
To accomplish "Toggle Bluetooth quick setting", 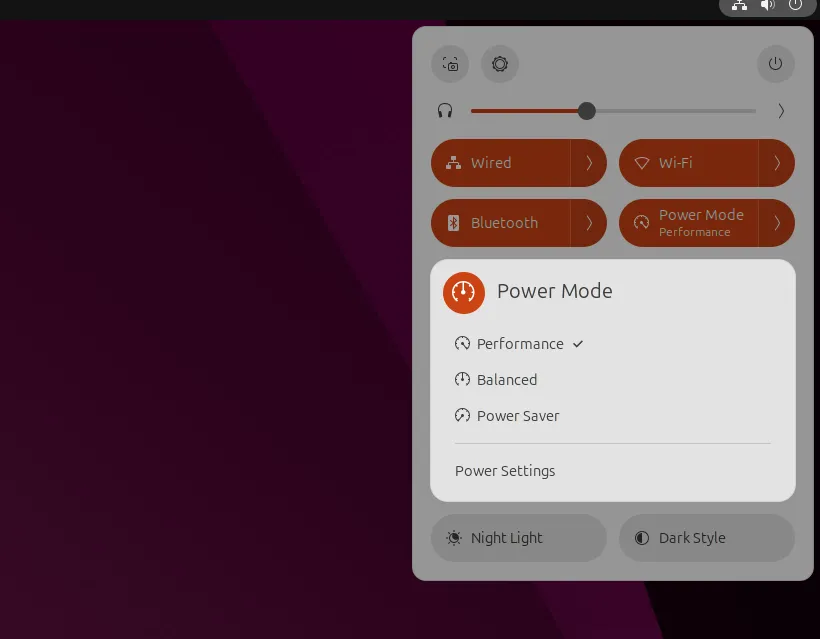I will pyautogui.click(x=500, y=223).
